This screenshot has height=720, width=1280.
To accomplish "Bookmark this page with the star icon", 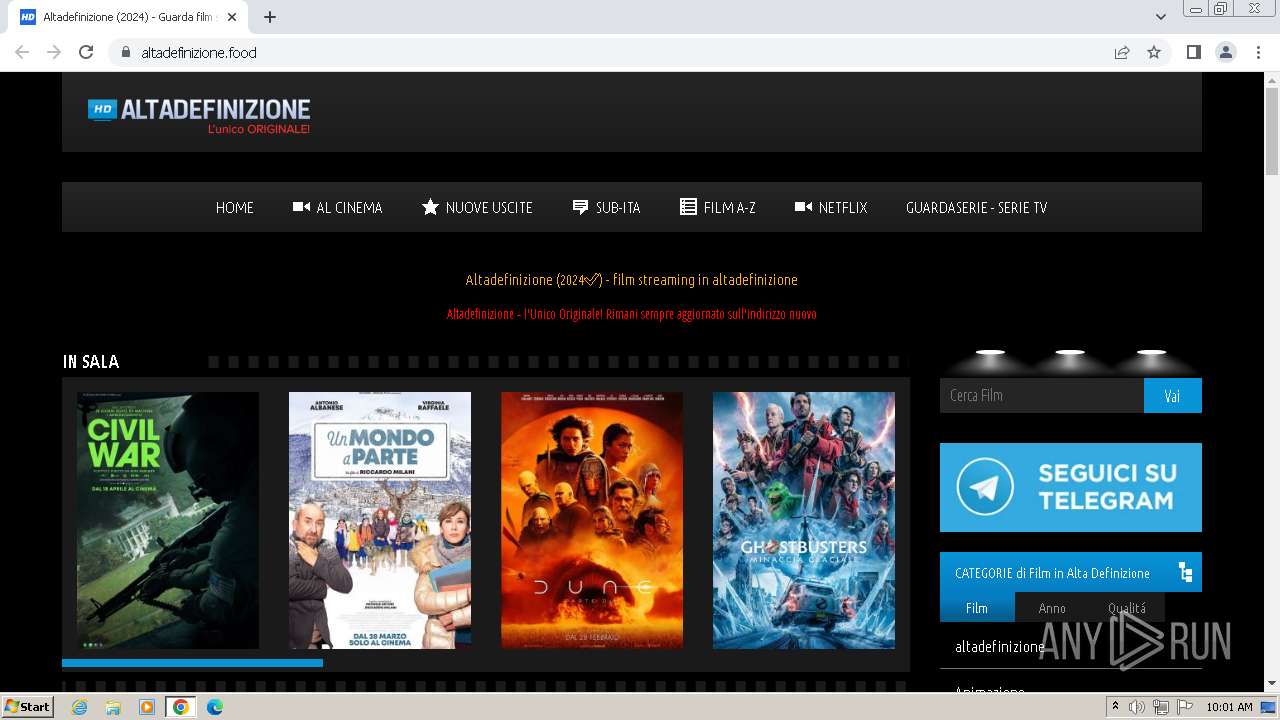I will coord(1154,52).
